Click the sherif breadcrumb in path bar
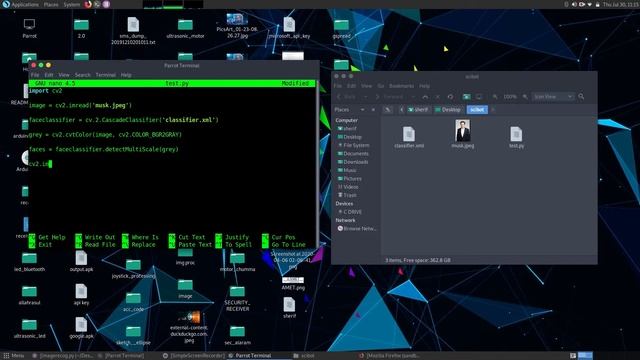This screenshot has width=640, height=360. click(418, 110)
